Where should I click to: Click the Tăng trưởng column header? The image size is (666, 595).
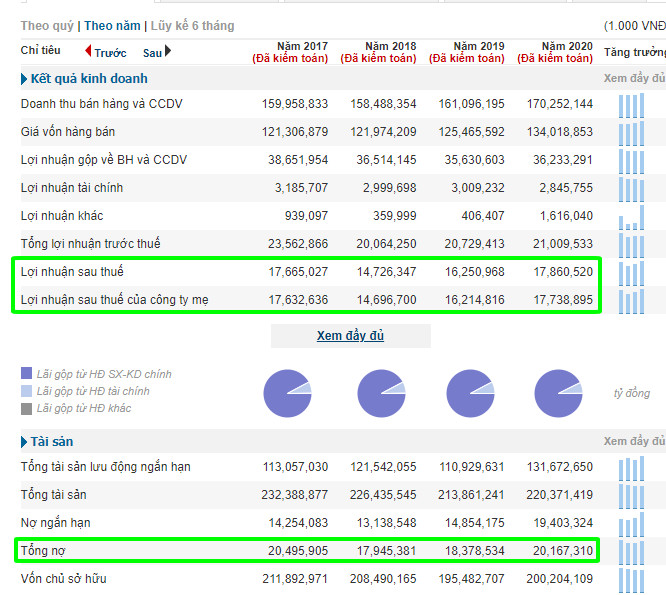click(x=635, y=52)
